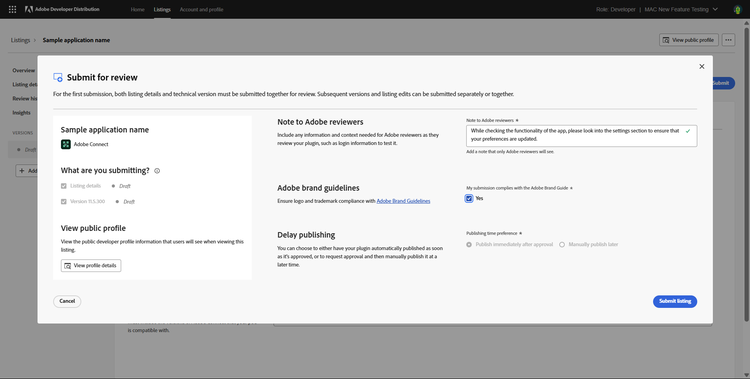750x379 pixels.
Task: Open the Adobe Brand Guidelines link
Action: pyautogui.click(x=403, y=201)
